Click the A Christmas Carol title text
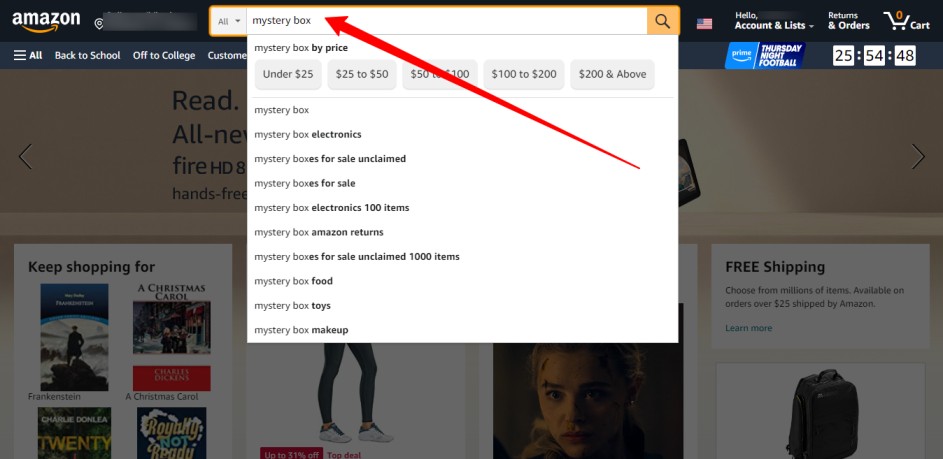943x459 pixels. (x=162, y=396)
